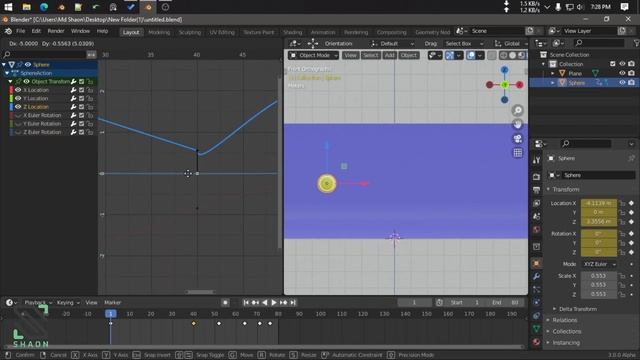Open the File menu
640x360 pixels.
pos(20,31)
